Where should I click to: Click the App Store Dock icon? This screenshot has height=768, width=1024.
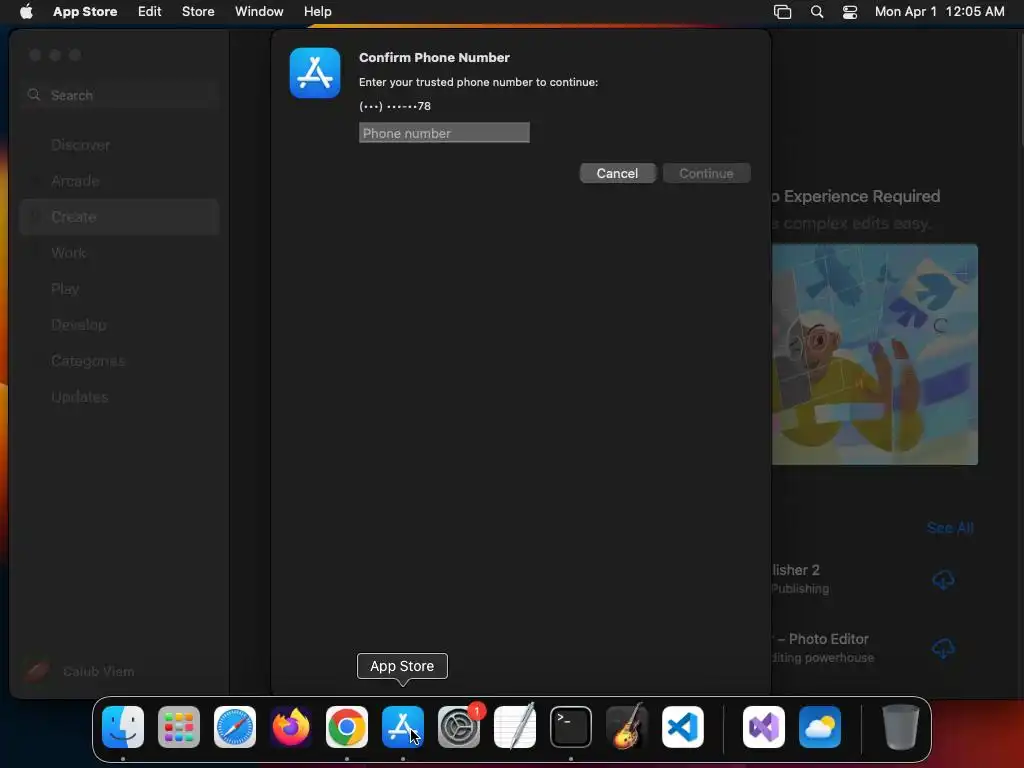(403, 727)
